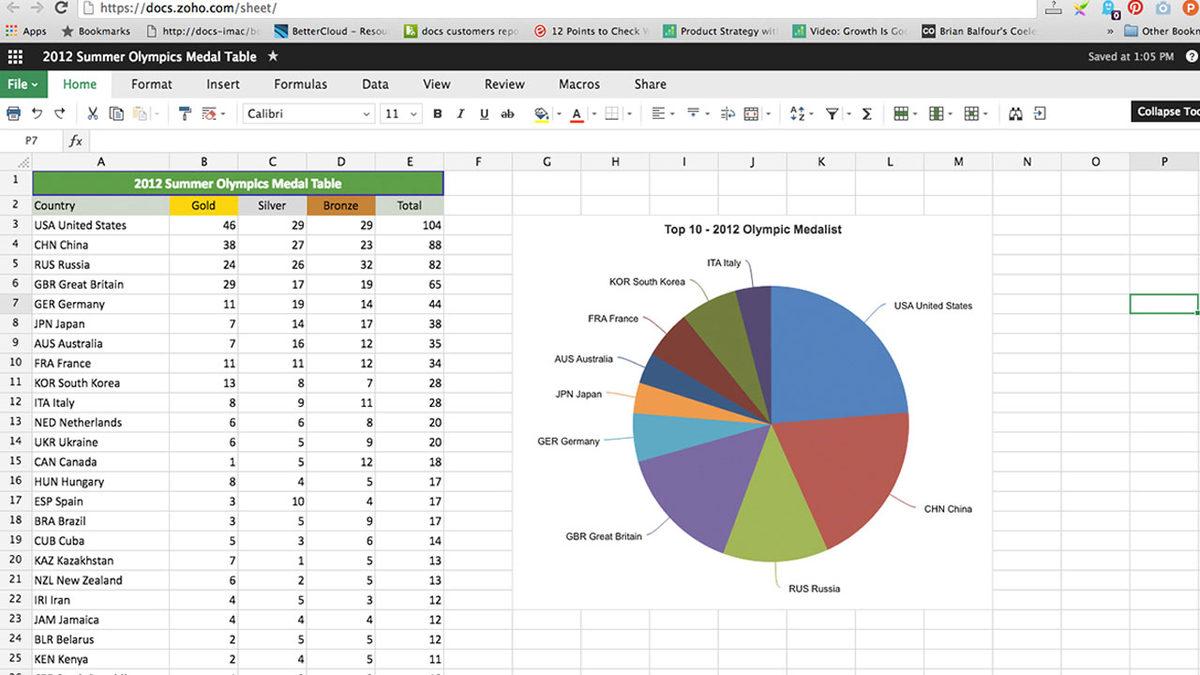Use the Format Painter tool

[186, 113]
